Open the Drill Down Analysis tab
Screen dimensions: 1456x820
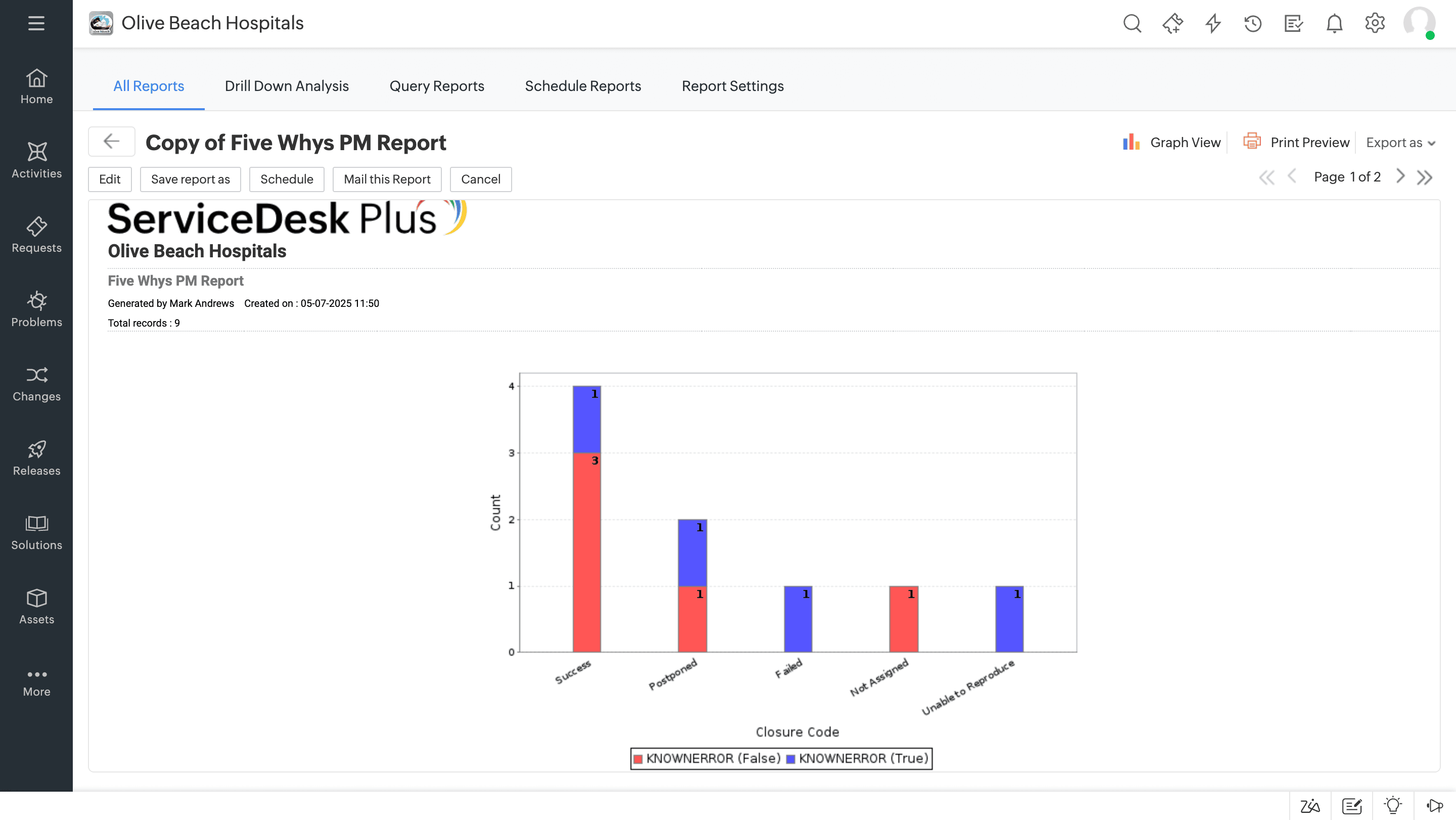tap(287, 86)
